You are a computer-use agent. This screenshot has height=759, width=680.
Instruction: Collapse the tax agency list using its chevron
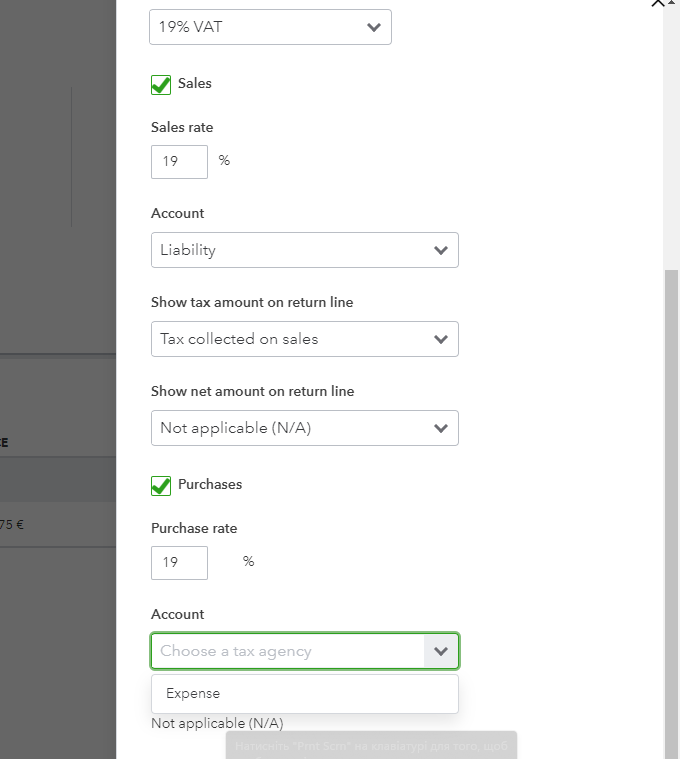pos(441,651)
